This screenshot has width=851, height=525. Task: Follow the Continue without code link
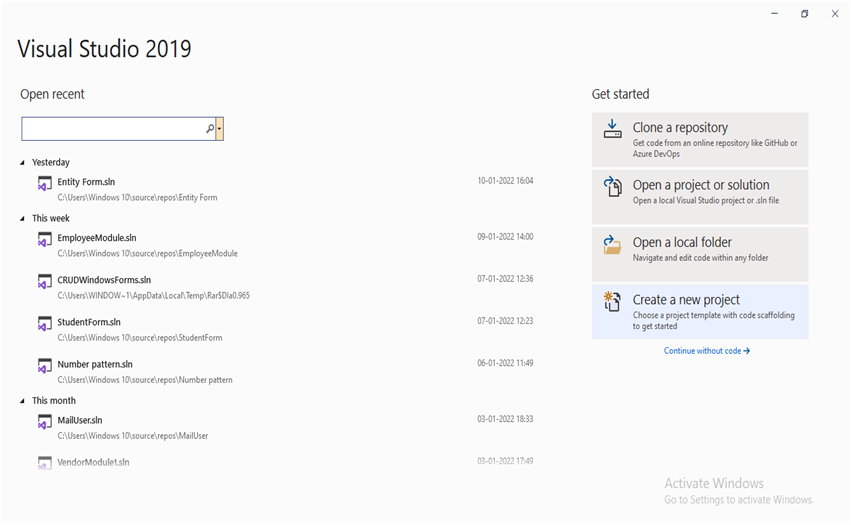coord(707,351)
